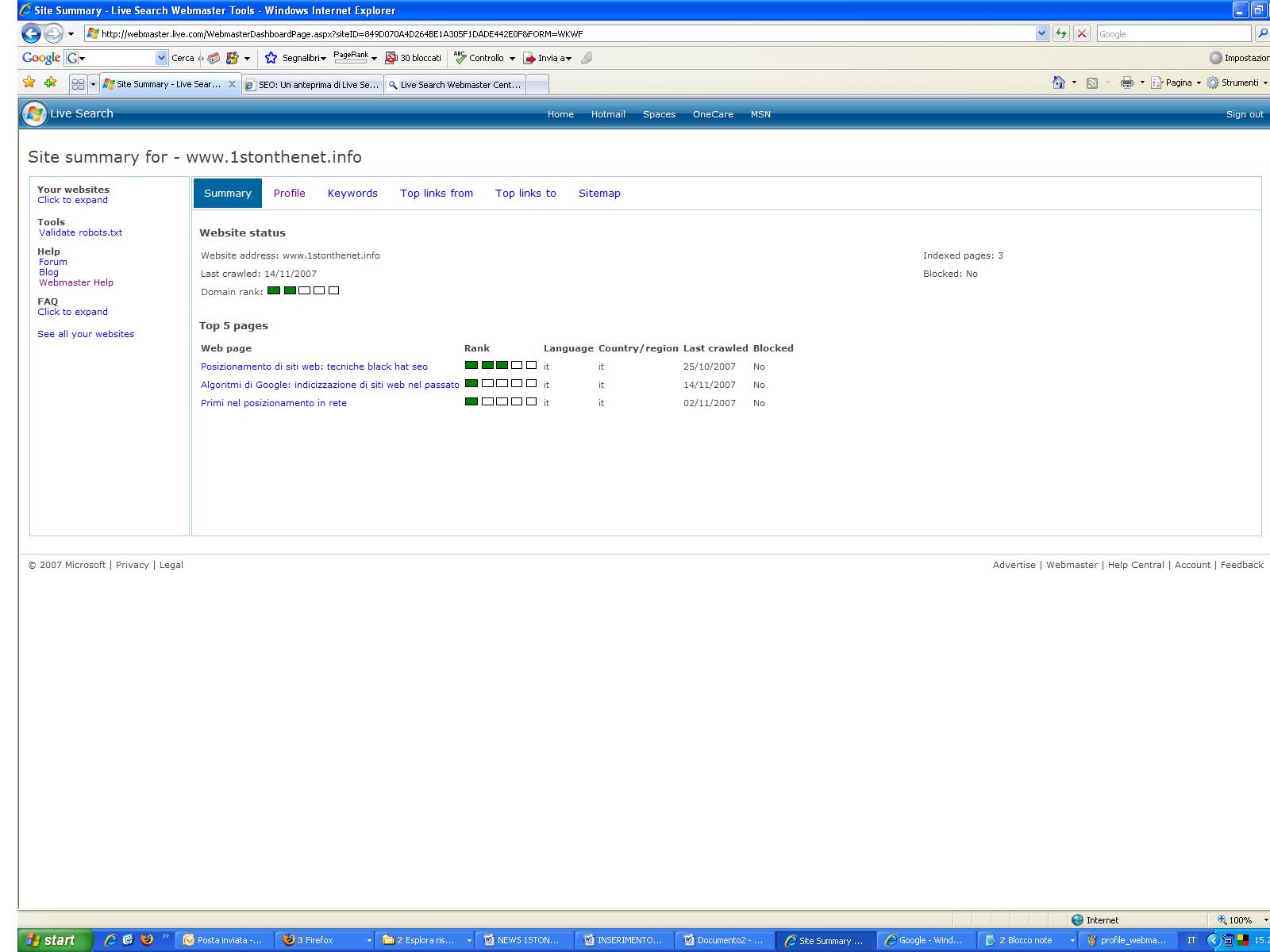This screenshot has width=1270, height=952.
Task: Open the Segnalibri bookmarks star menu
Action: click(x=294, y=58)
